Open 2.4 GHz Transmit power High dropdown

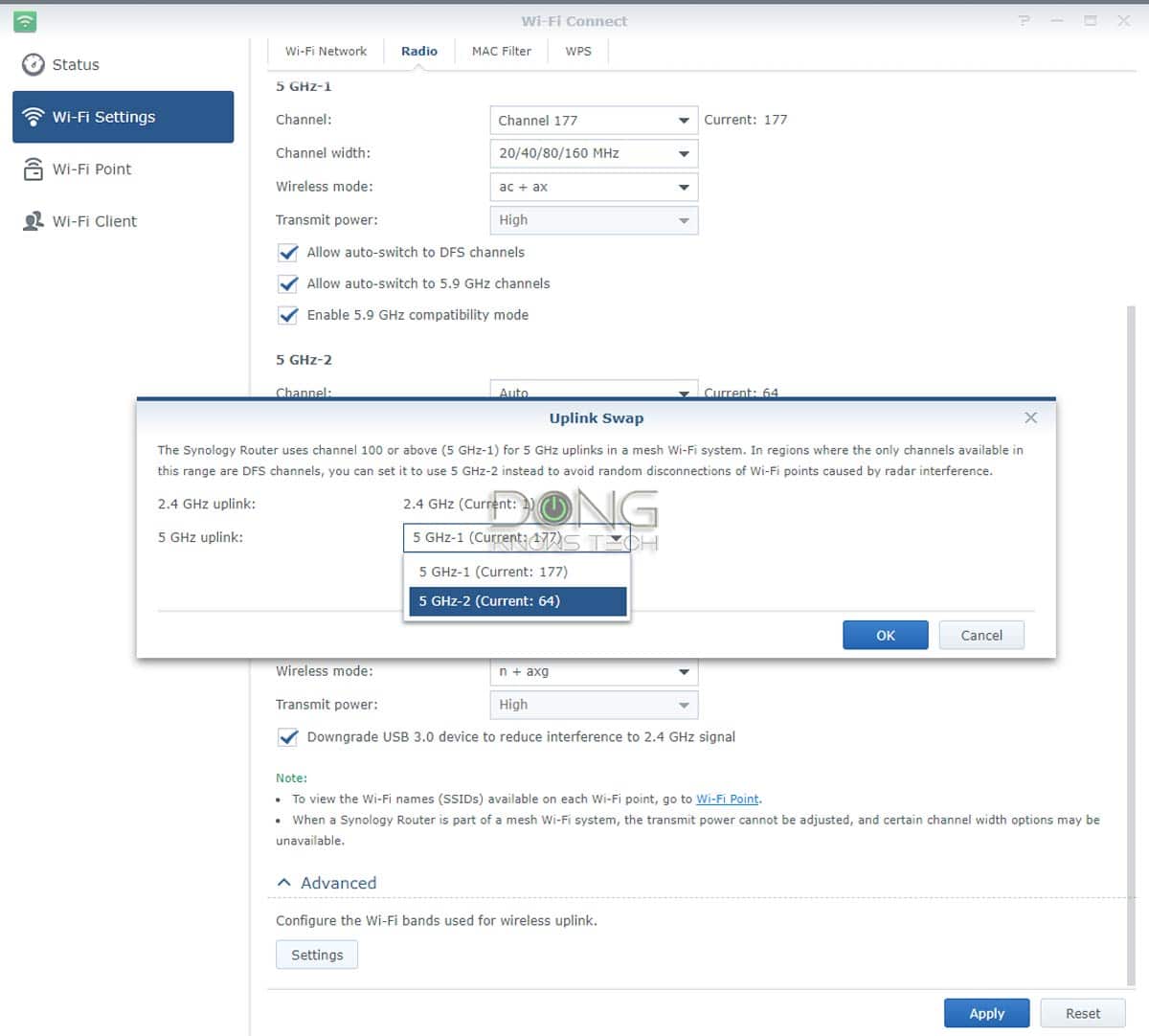pyautogui.click(x=594, y=705)
